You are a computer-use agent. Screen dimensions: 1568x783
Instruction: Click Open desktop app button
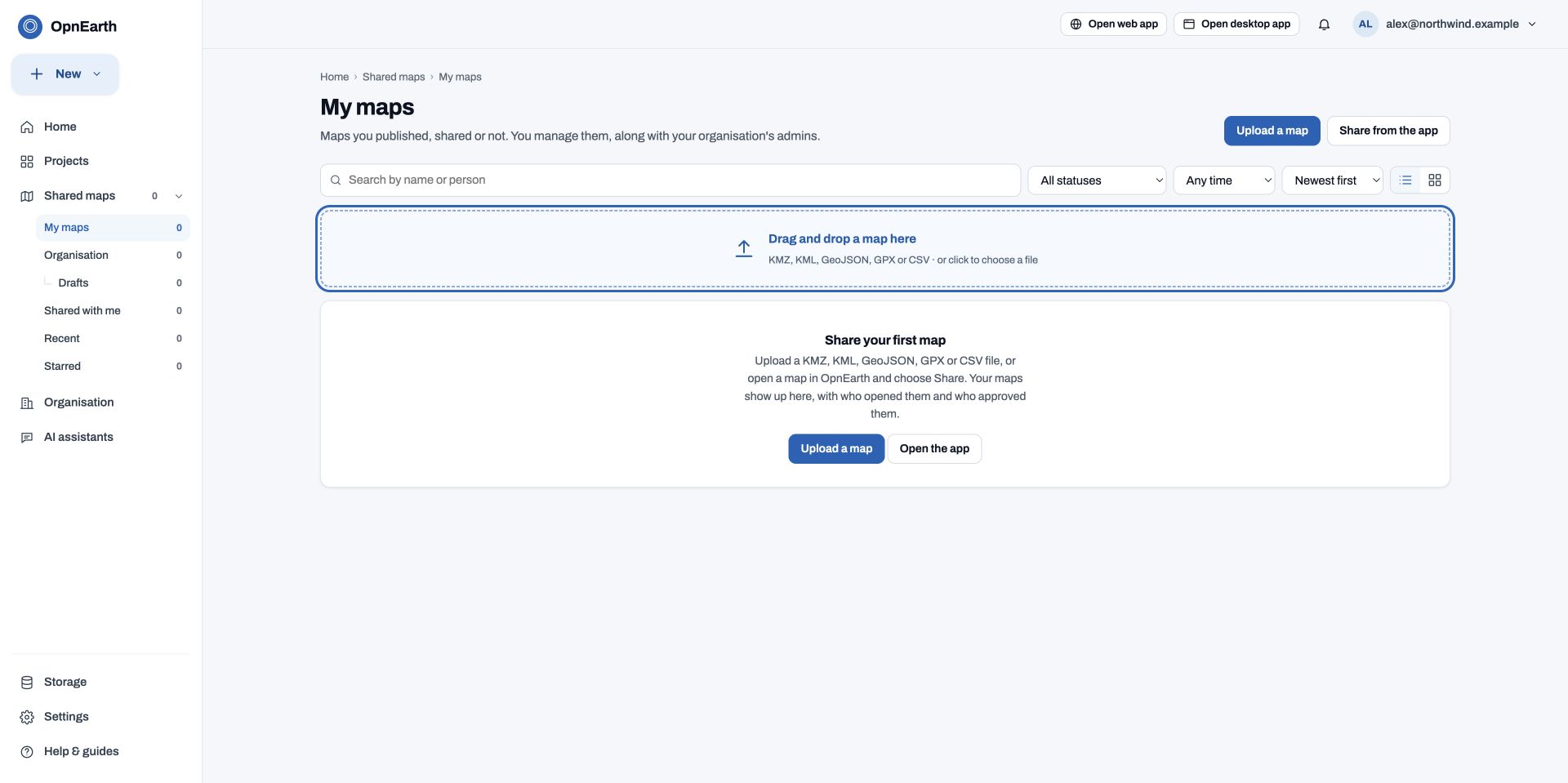(x=1236, y=24)
